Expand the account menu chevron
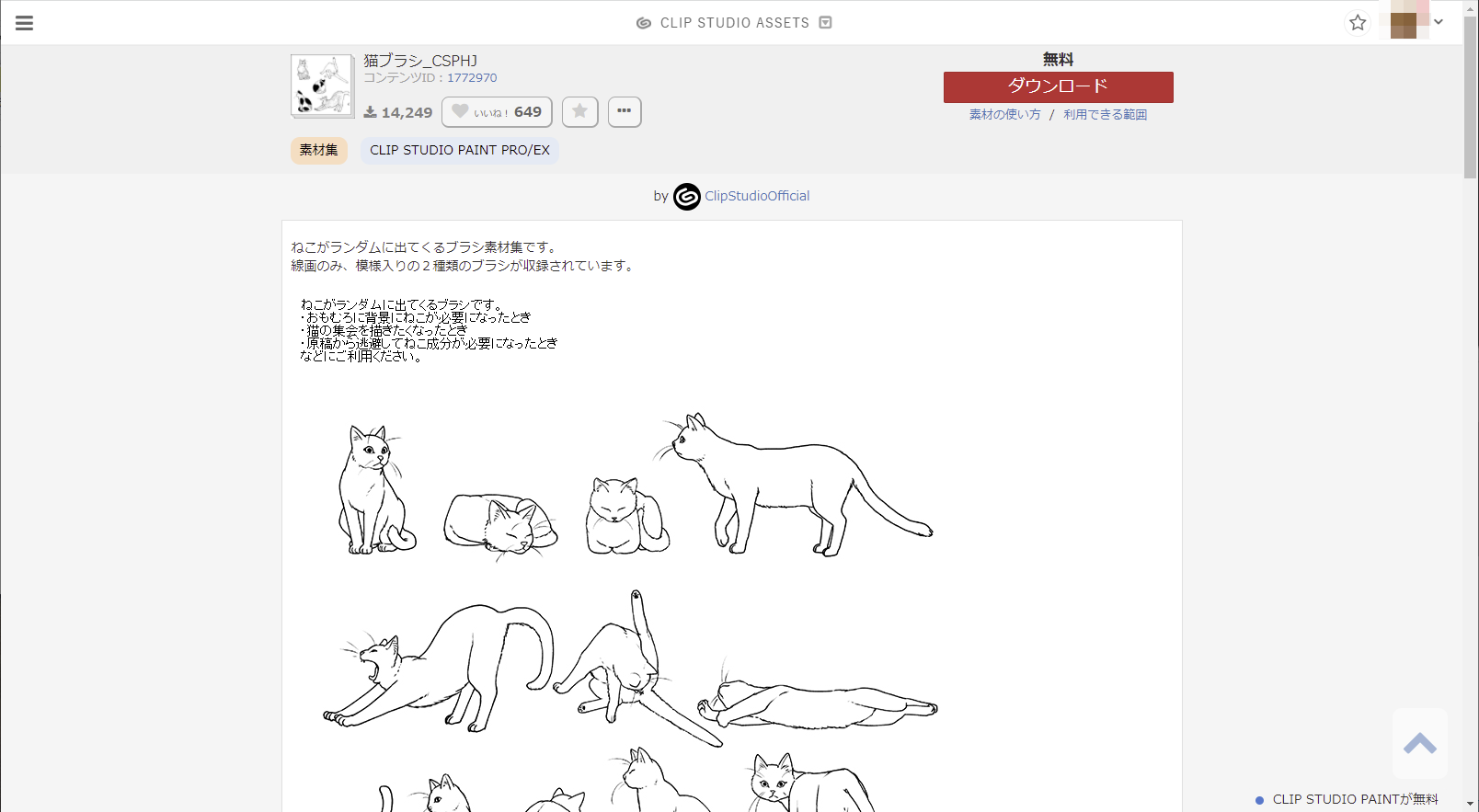This screenshot has width=1479, height=812. [x=1439, y=22]
